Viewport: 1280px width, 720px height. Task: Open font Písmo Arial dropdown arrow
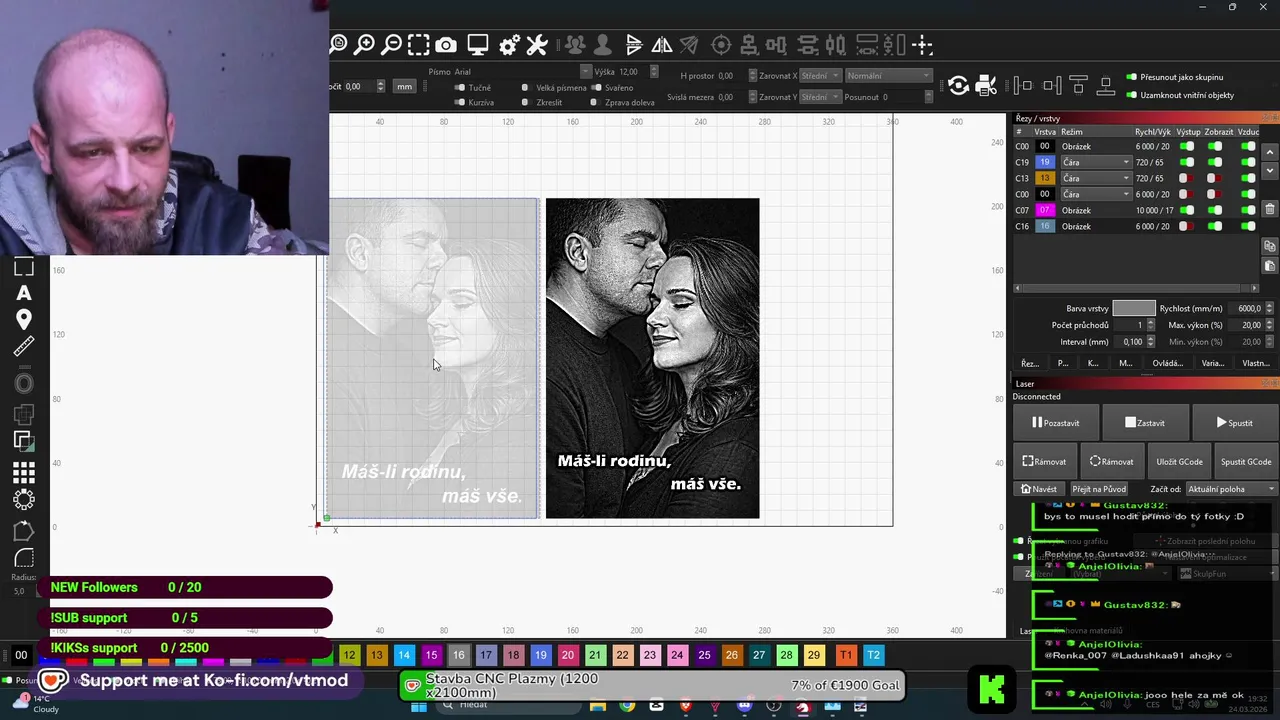pos(586,71)
